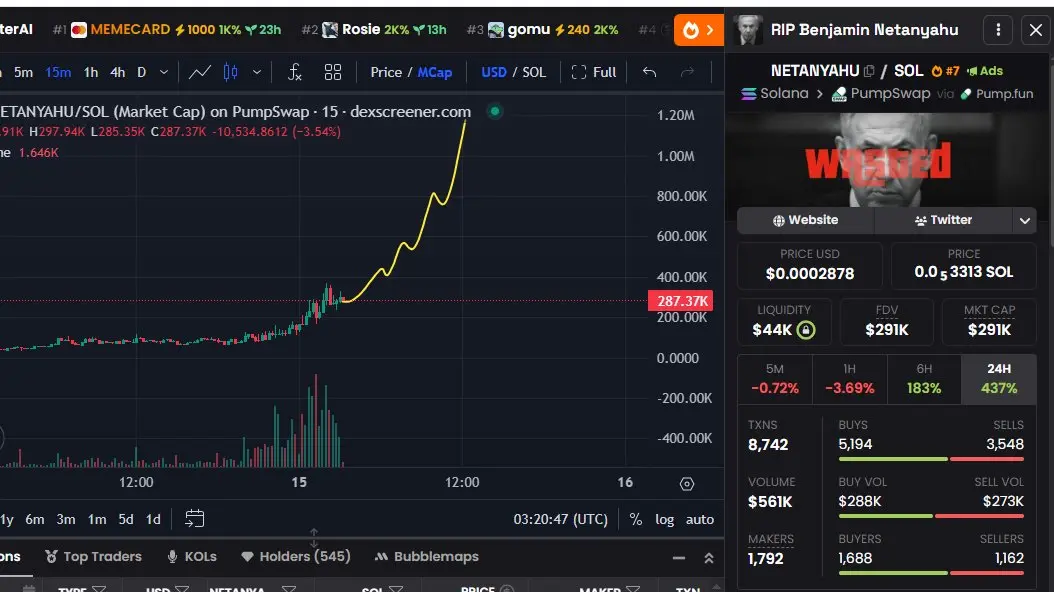Image resolution: width=1054 pixels, height=592 pixels.
Task: Open the Bubblemaps tab
Action: (427, 556)
